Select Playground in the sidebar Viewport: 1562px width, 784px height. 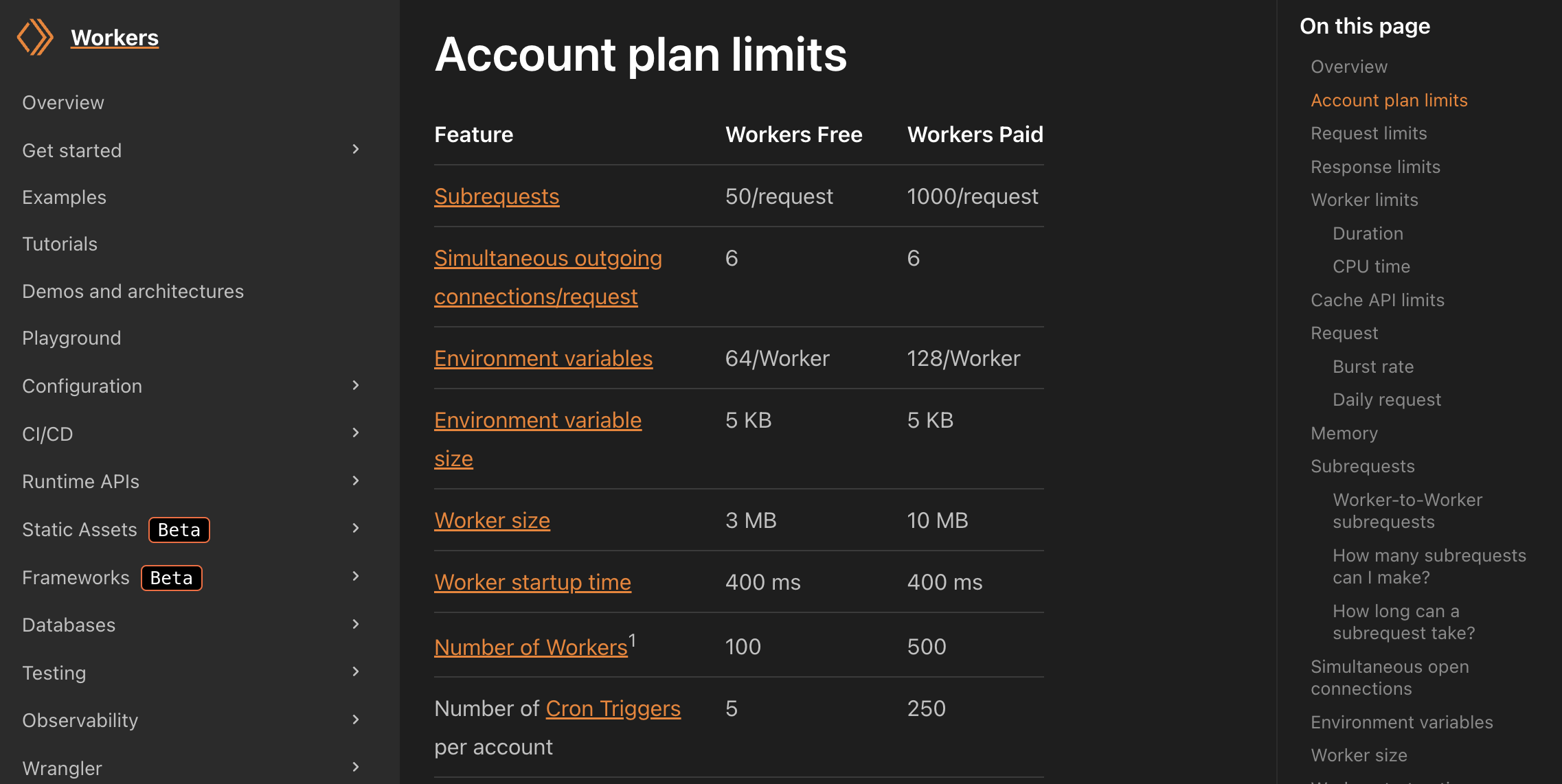[71, 338]
